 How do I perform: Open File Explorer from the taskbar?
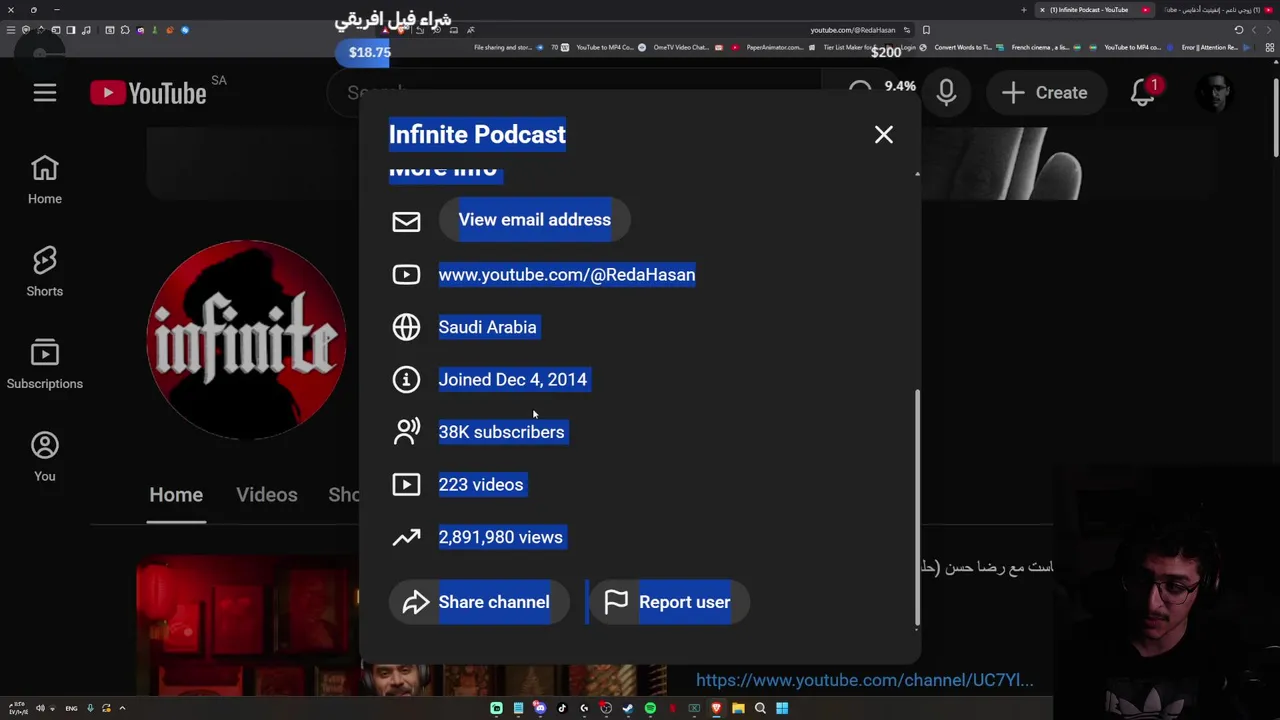pyautogui.click(x=738, y=708)
